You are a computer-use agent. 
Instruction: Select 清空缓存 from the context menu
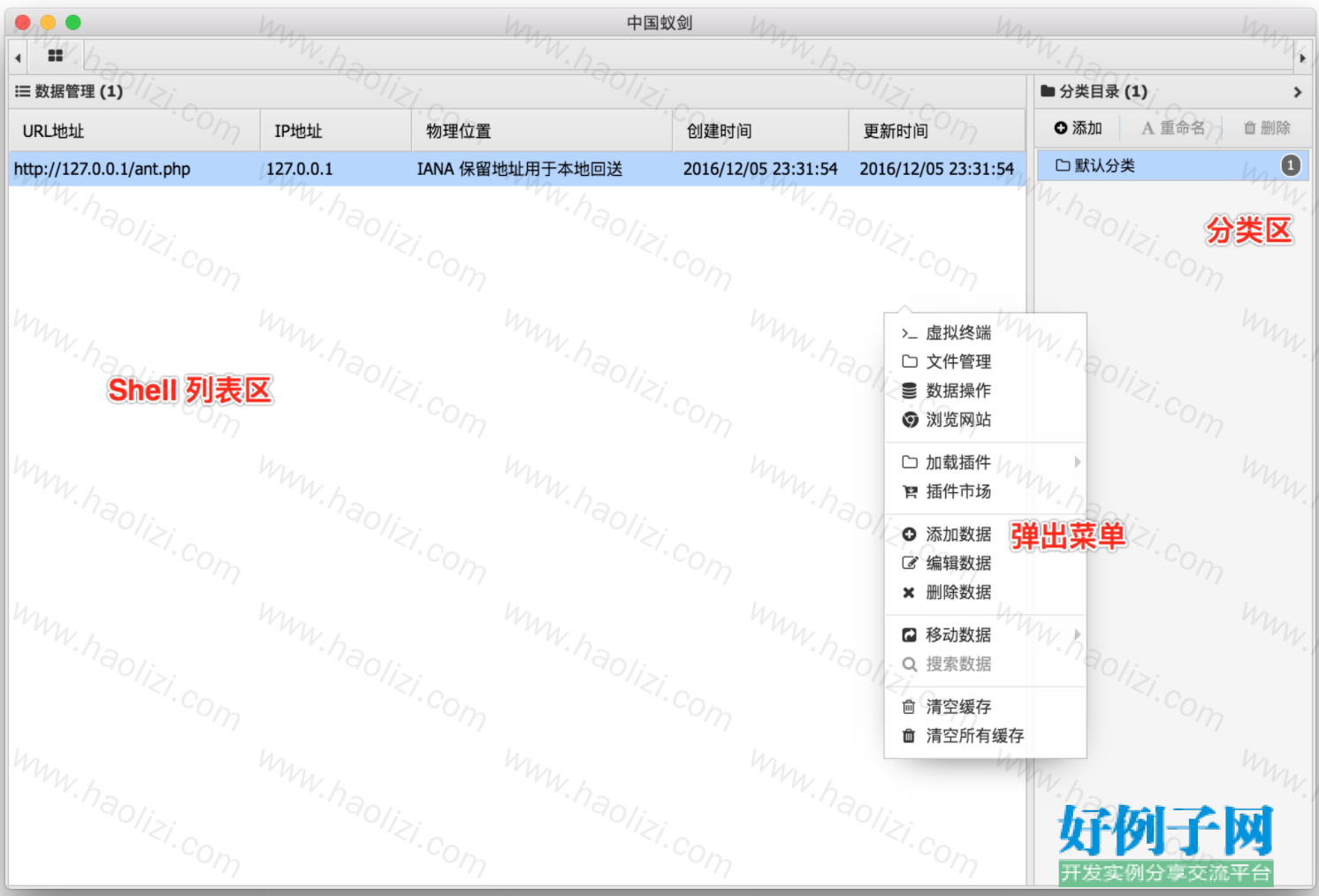point(985,707)
